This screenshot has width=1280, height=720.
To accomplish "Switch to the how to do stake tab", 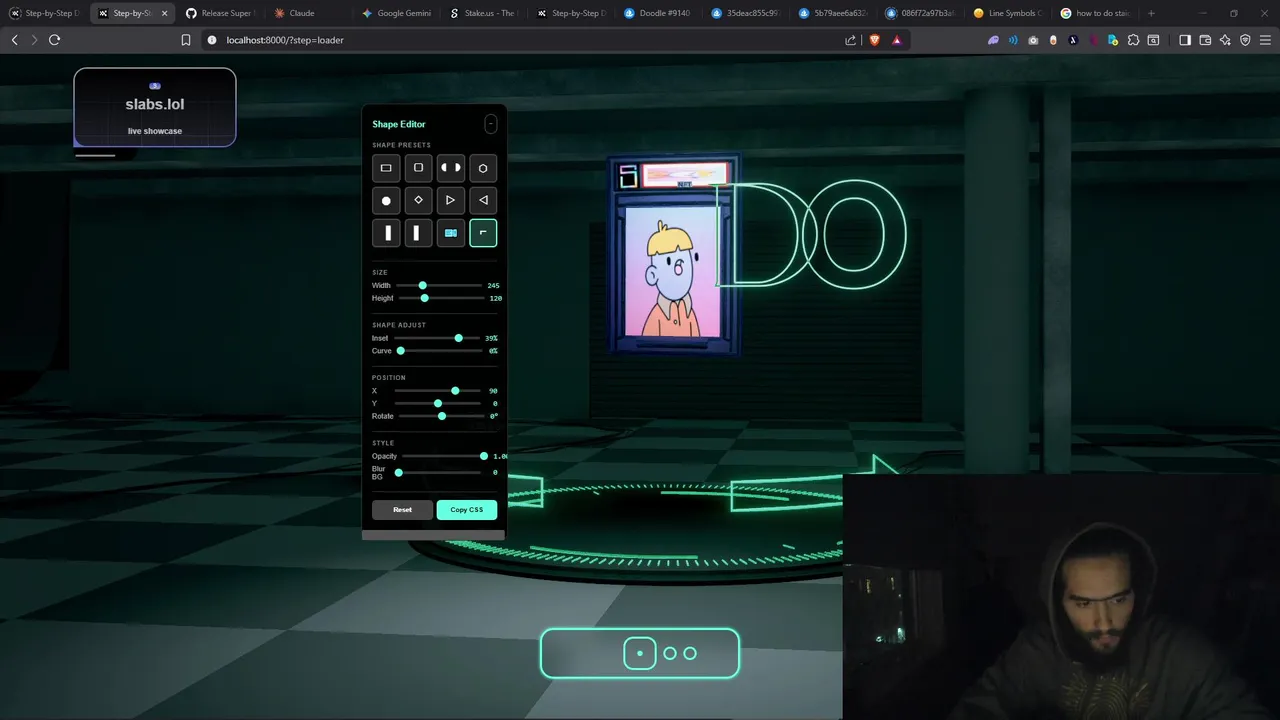I will (1095, 13).
